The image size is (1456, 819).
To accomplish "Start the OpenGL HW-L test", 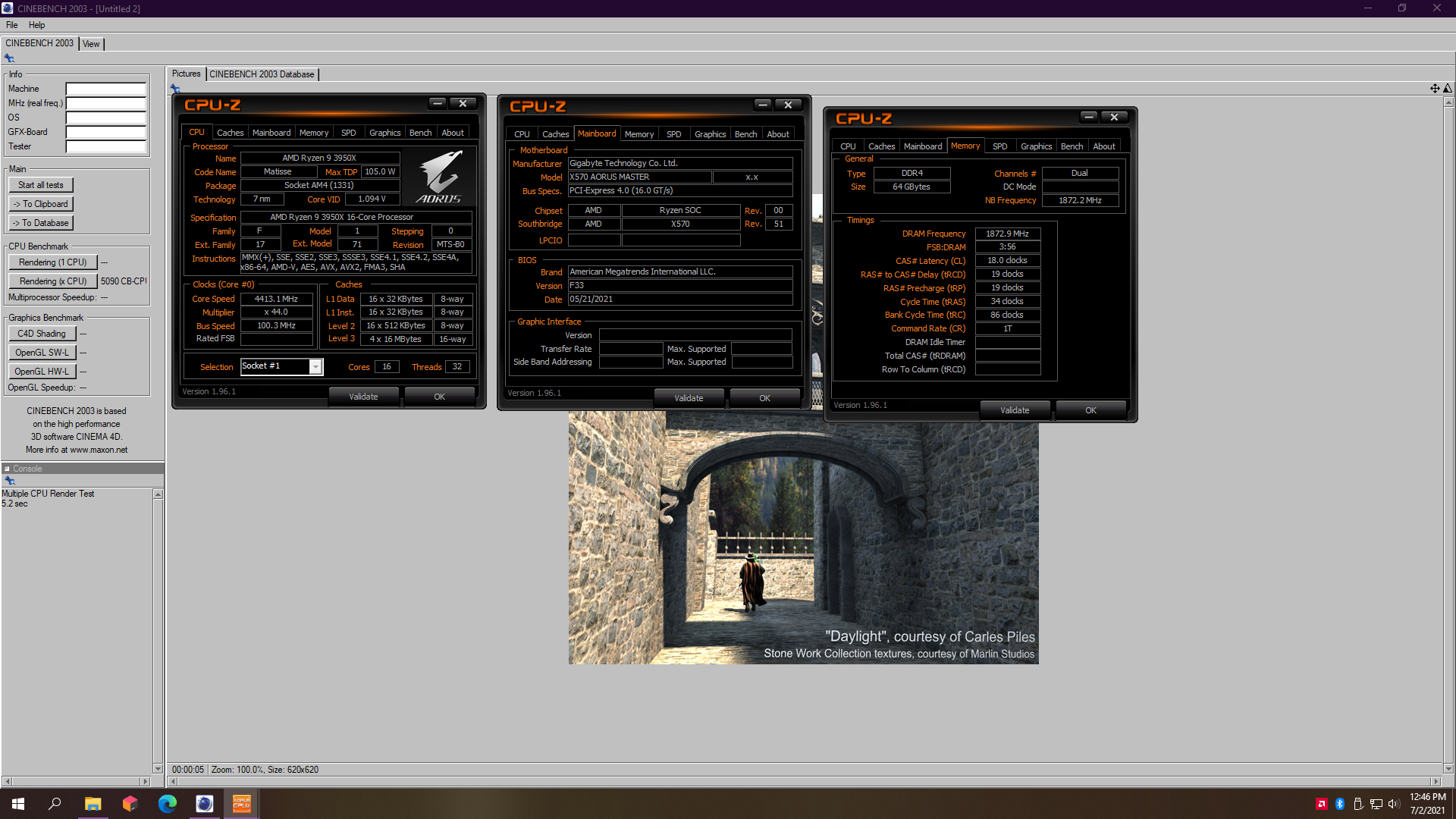I will 42,372.
